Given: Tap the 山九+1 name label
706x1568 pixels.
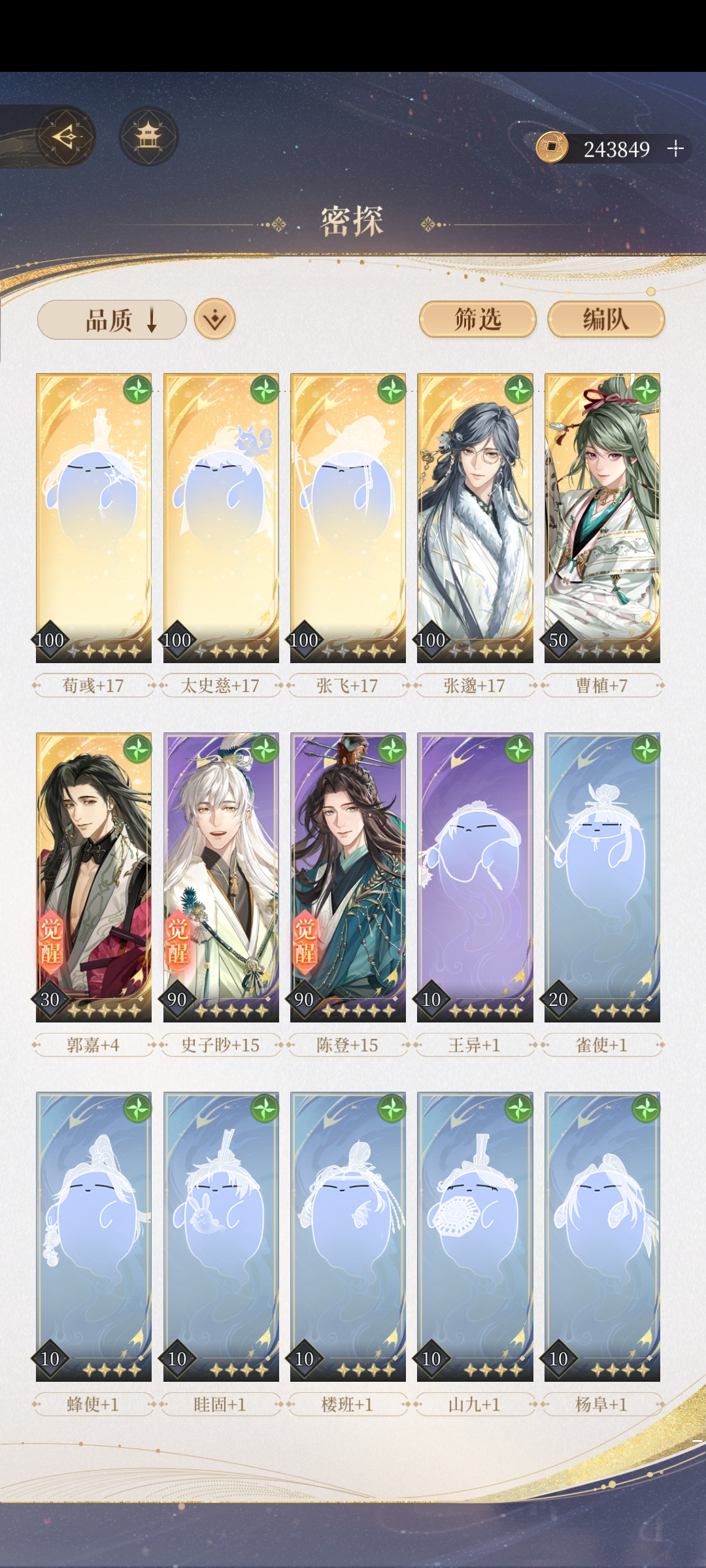Looking at the screenshot, I should coord(475,1404).
